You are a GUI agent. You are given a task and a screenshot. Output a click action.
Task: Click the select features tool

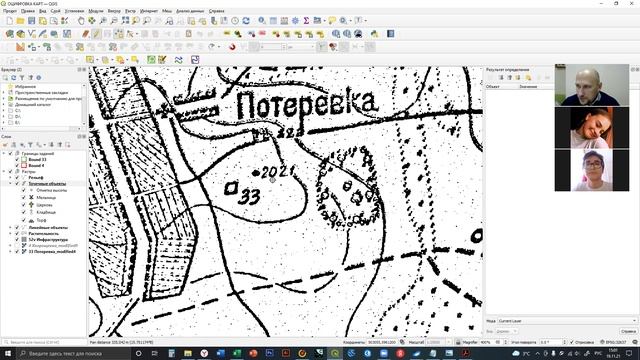point(90,60)
